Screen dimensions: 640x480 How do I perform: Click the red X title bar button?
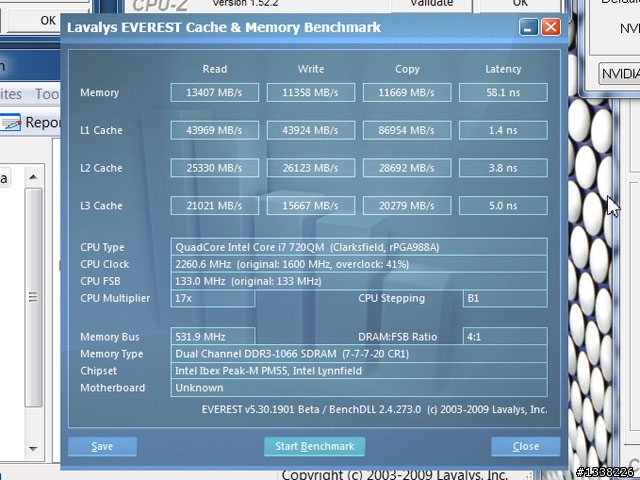pyautogui.click(x=551, y=27)
